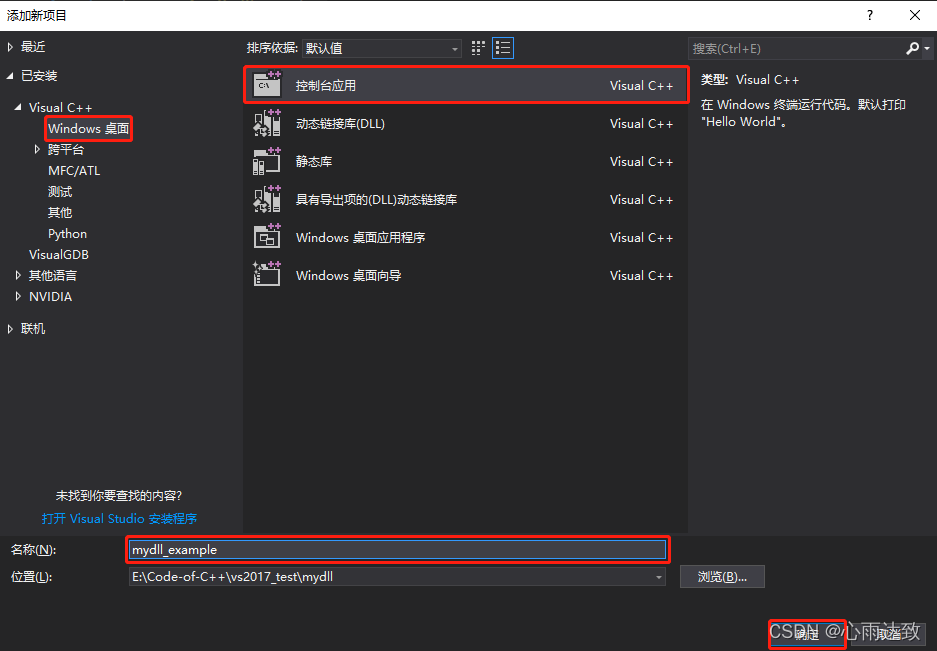Click the Dynamic-Link Library (DLL) template icon
The image size is (937, 651).
(x=267, y=123)
